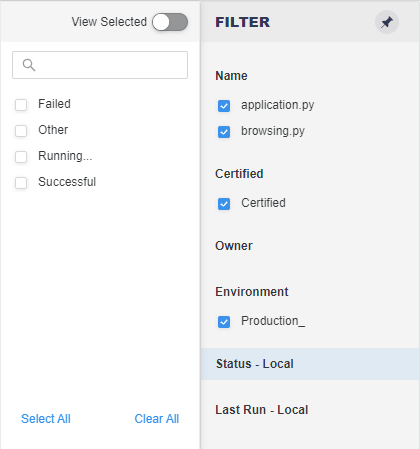This screenshot has height=449, width=420.
Task: Toggle the View Selected switch
Action: point(170,22)
